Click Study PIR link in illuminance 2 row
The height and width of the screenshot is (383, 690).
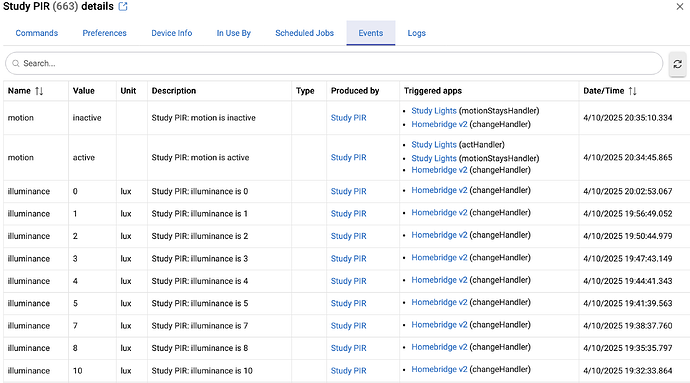click(349, 236)
